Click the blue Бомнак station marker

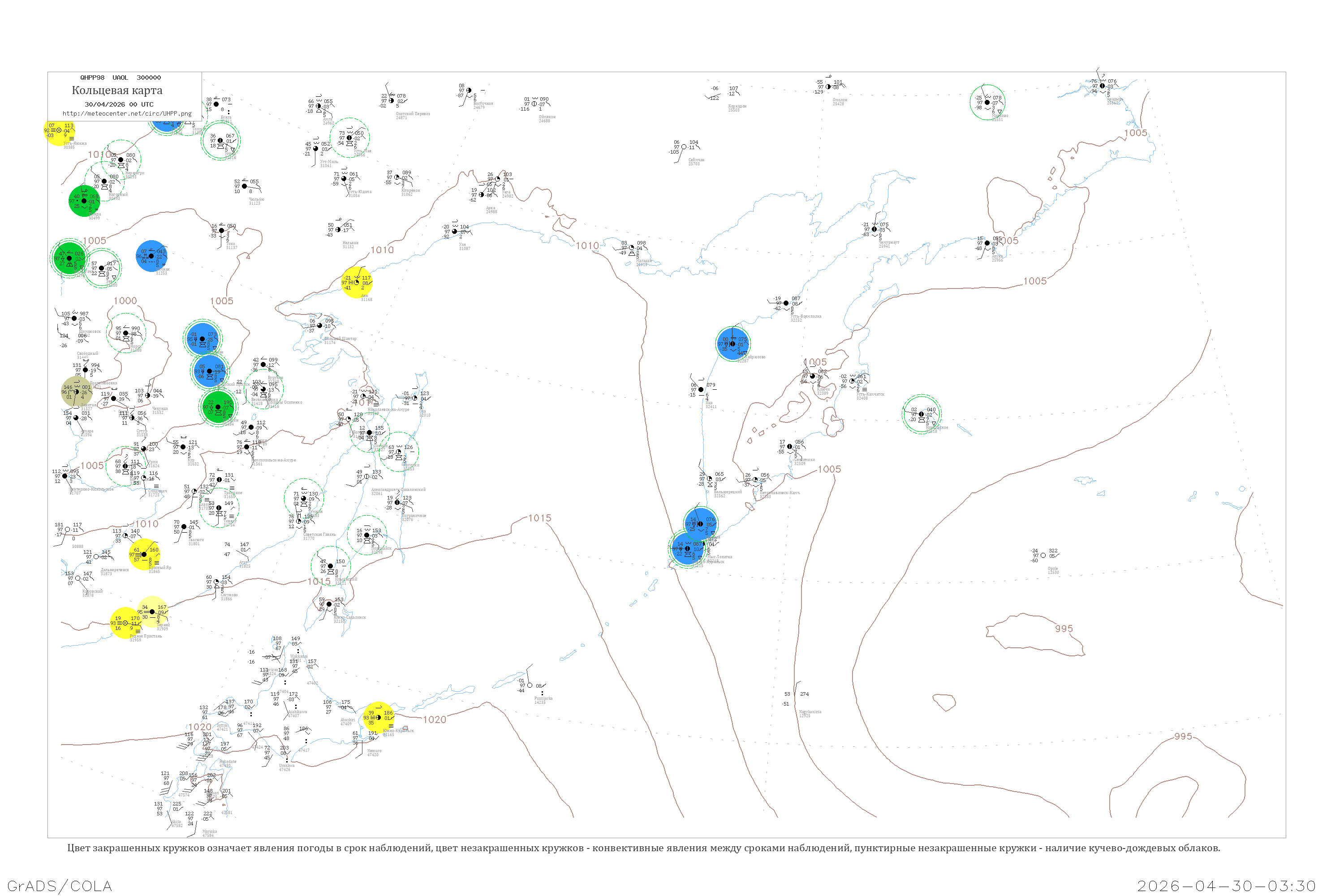pyautogui.click(x=151, y=256)
